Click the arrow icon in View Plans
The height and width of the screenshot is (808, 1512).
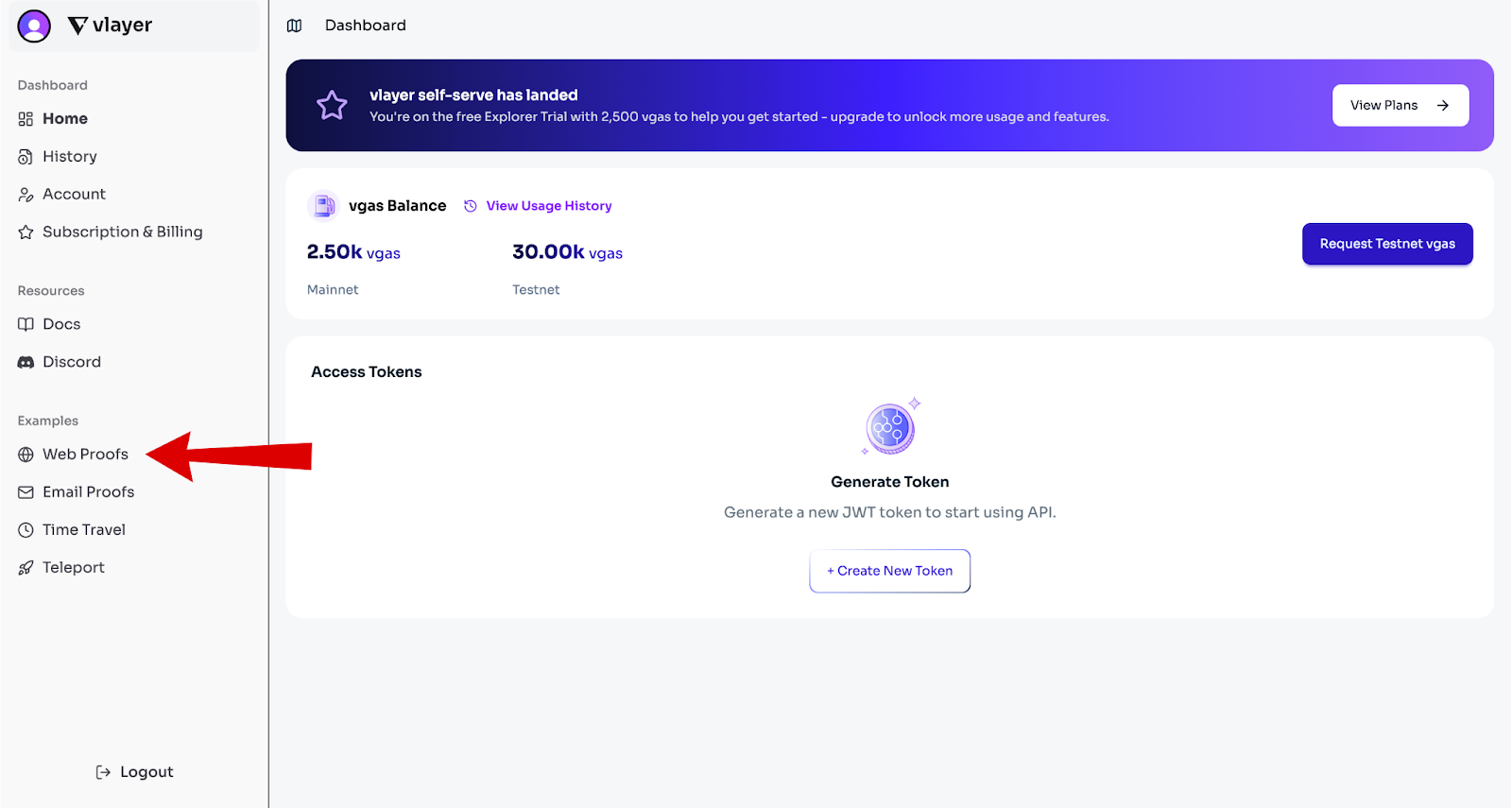[1443, 106]
